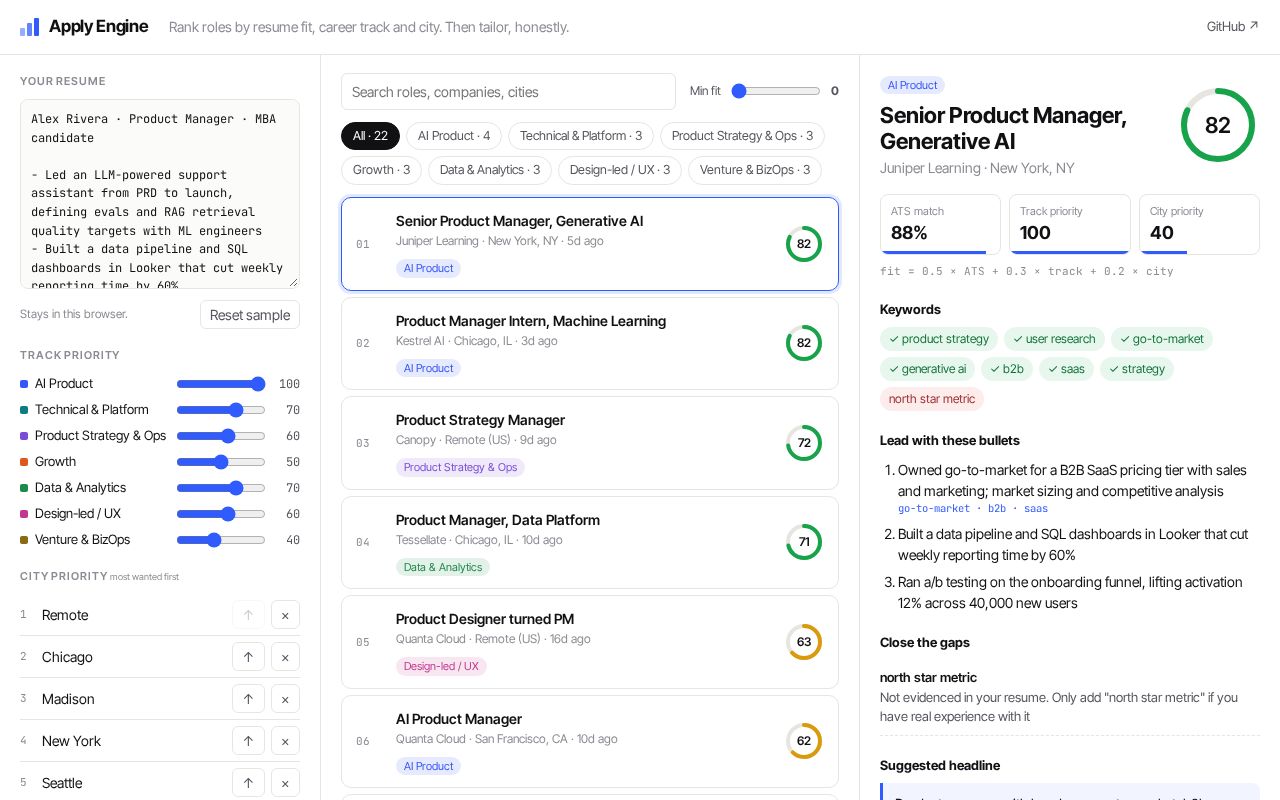Click the 63 fit ring for Product Designer turned PM

[x=804, y=642]
